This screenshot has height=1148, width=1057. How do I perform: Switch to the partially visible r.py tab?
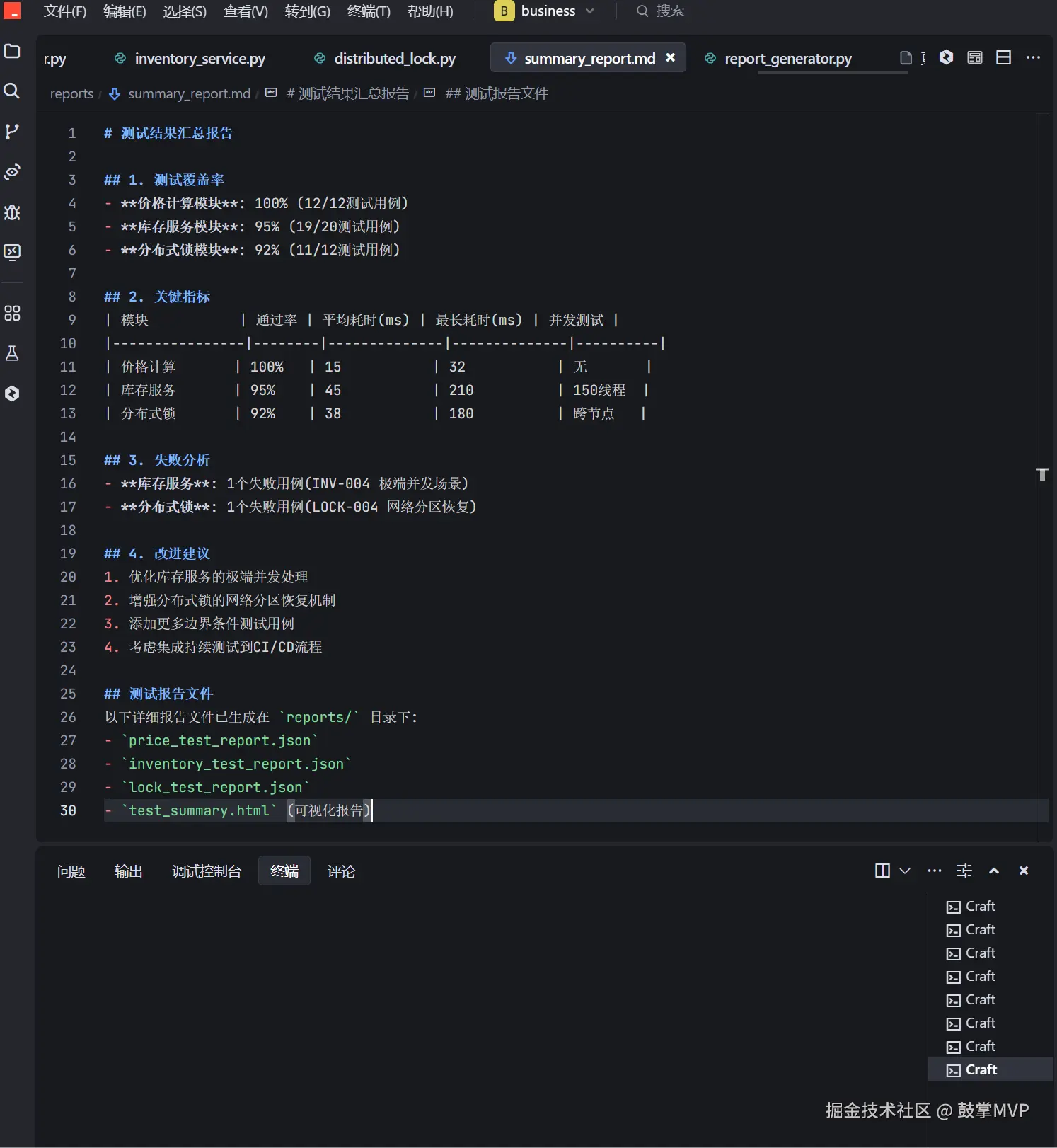(x=55, y=59)
